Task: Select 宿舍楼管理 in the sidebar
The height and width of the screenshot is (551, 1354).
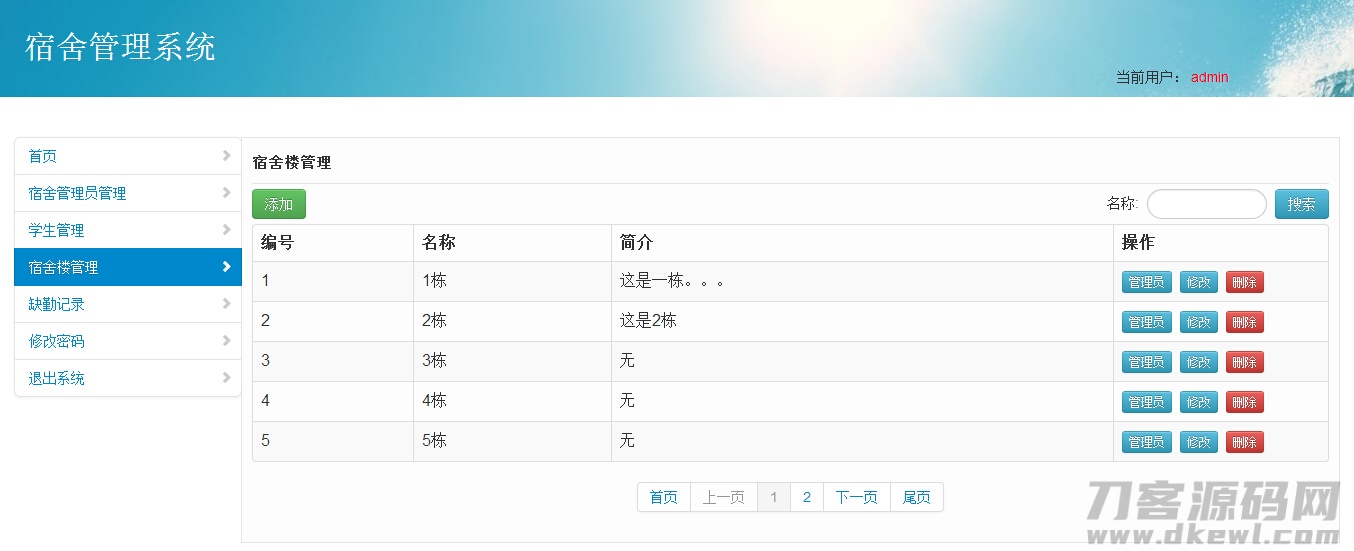Action: pyautogui.click(x=64, y=267)
